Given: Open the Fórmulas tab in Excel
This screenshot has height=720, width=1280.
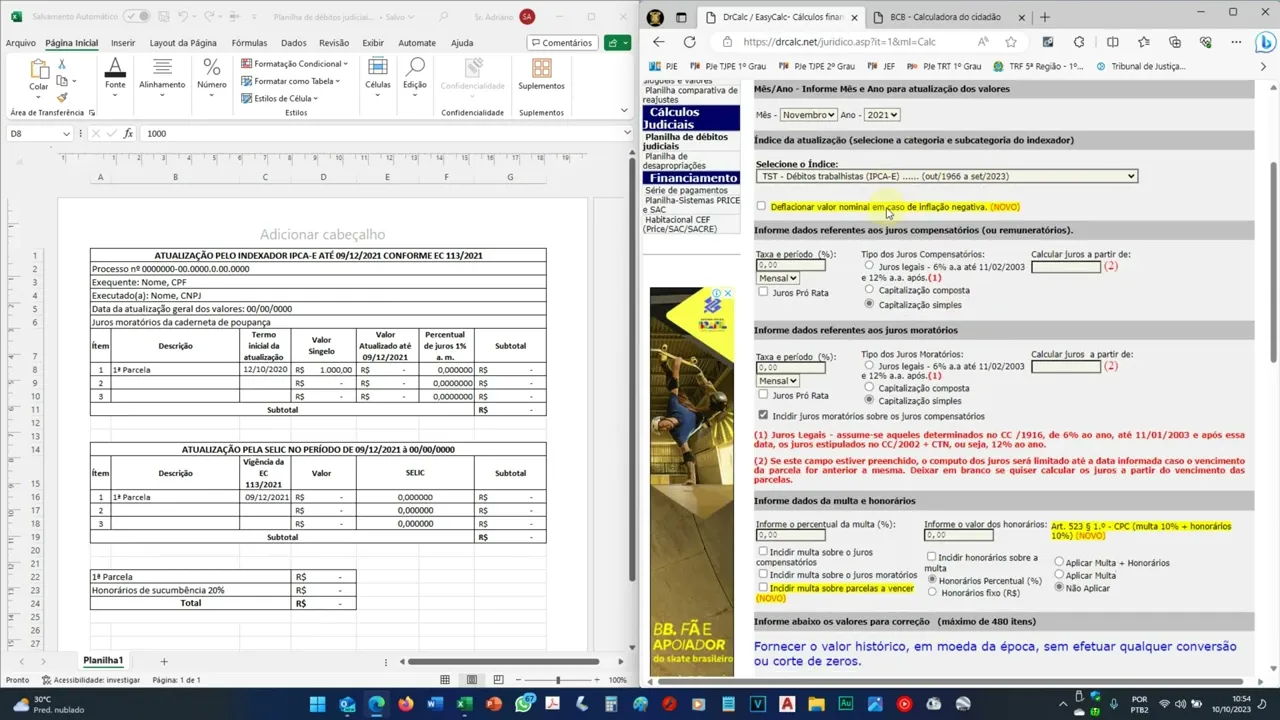Looking at the screenshot, I should coord(249,43).
